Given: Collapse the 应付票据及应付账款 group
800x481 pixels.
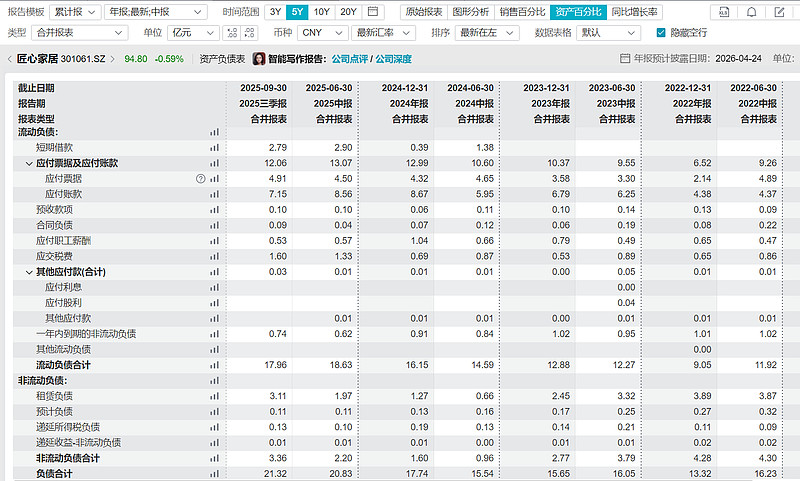Looking at the screenshot, I should 29,163.
